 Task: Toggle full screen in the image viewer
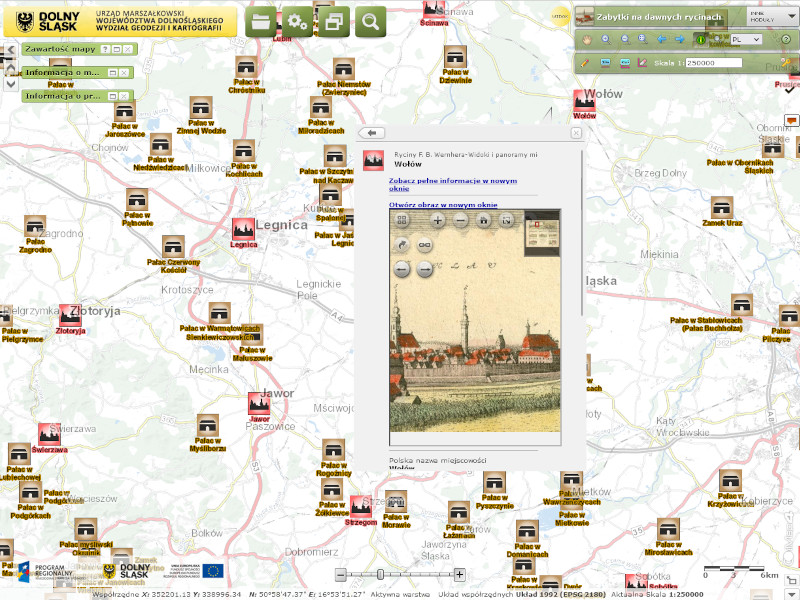click(x=507, y=220)
